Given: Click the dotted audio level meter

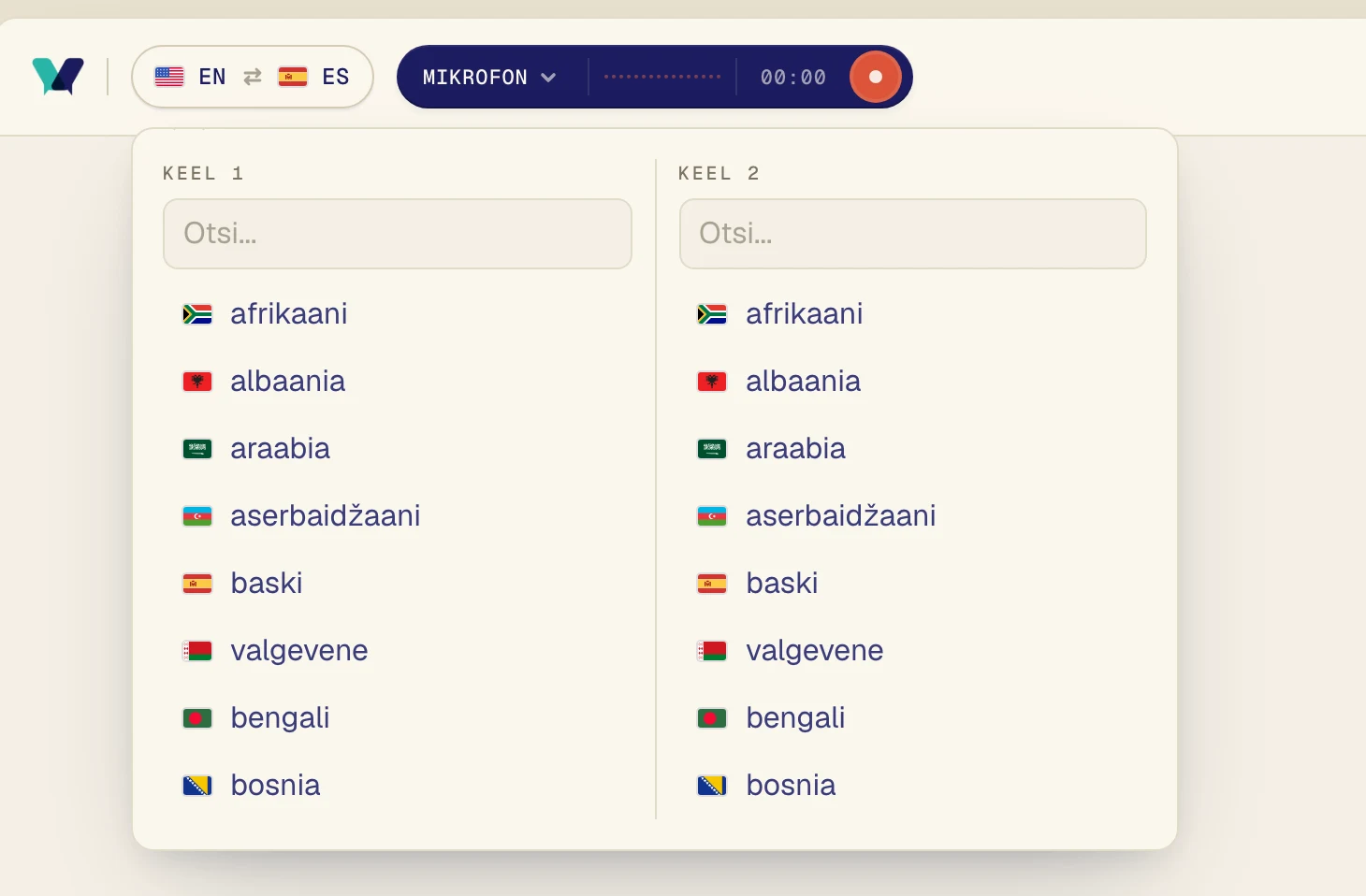Looking at the screenshot, I should 662,77.
